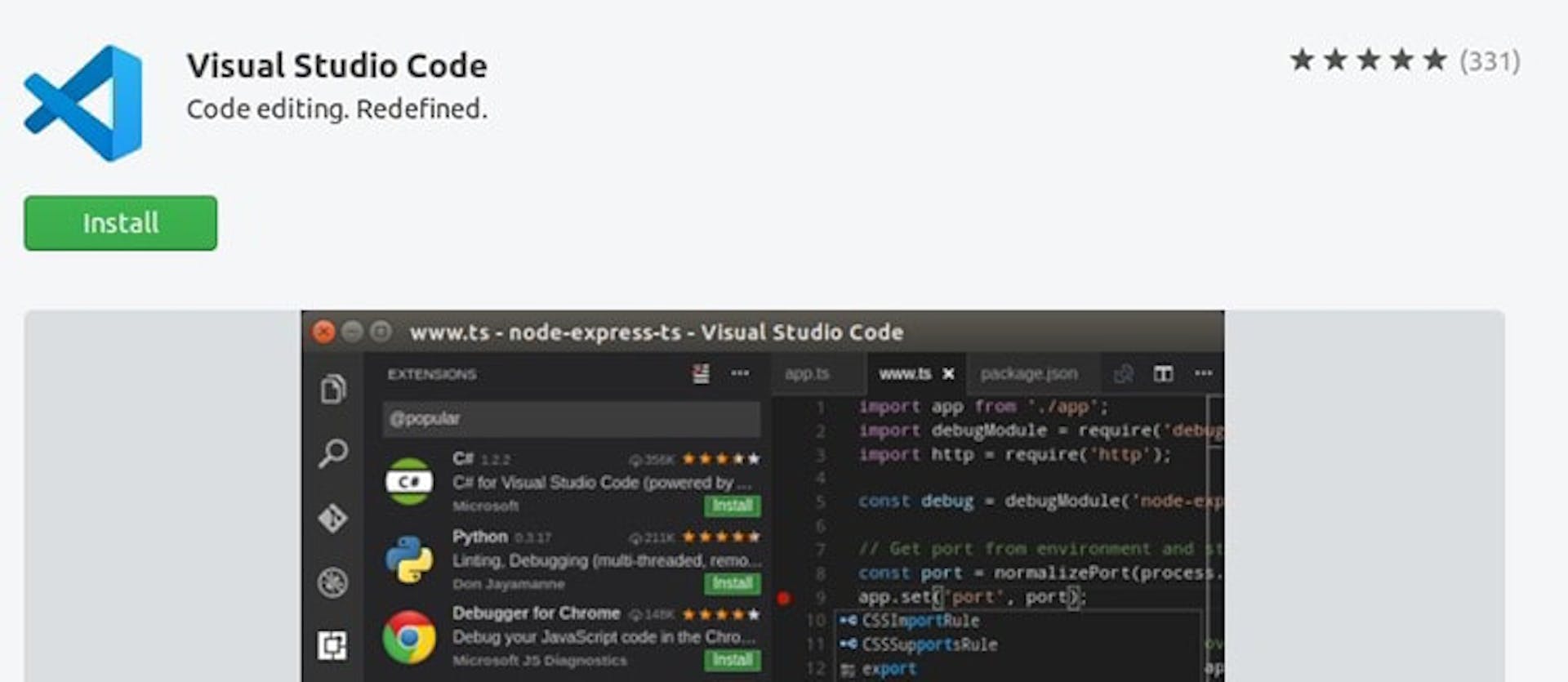Click the @popular extensions search field
The image size is (1568, 682).
click(572, 419)
